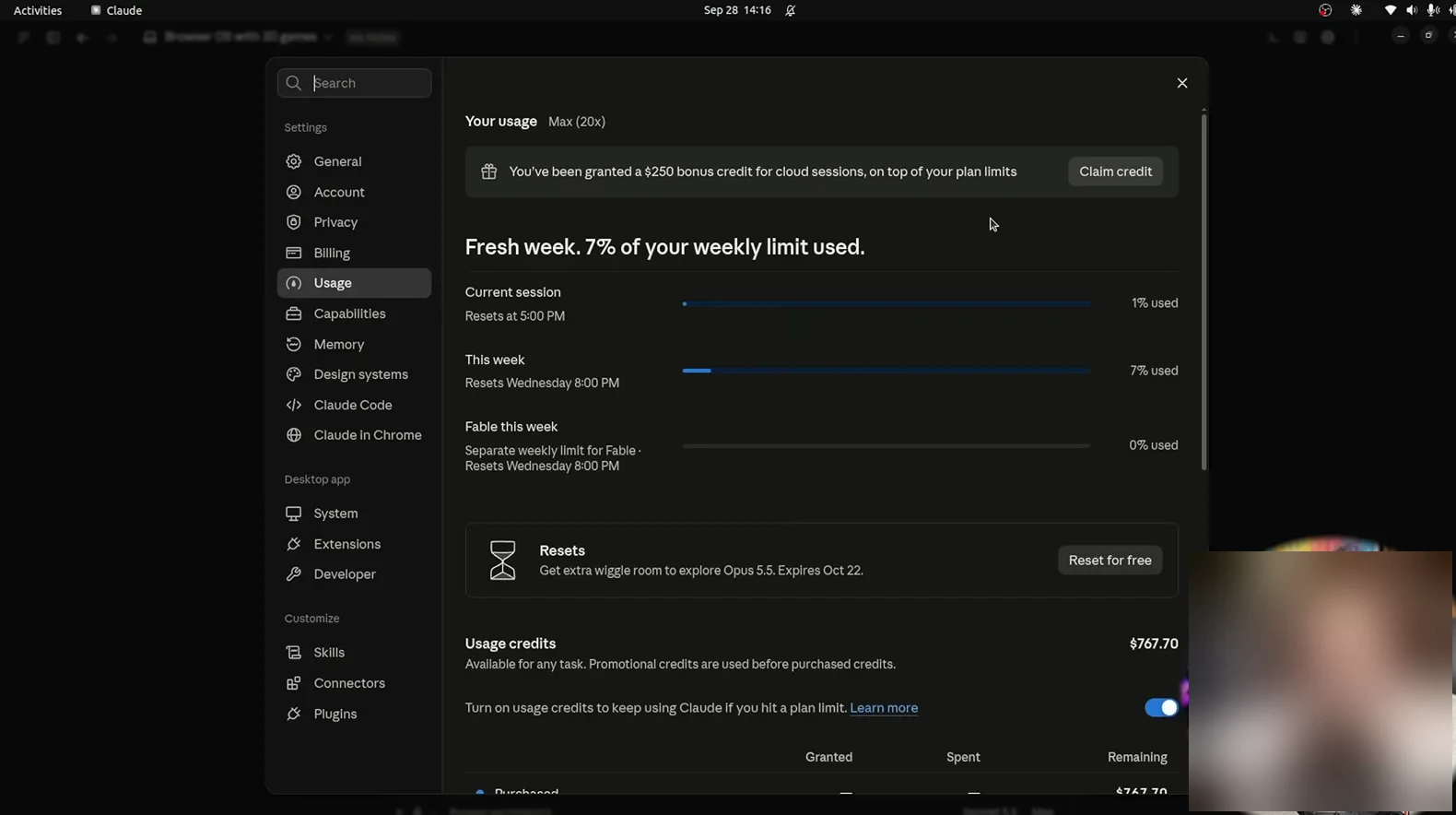1456x815 pixels.
Task: Click the Connectors icon
Action: tap(294, 683)
